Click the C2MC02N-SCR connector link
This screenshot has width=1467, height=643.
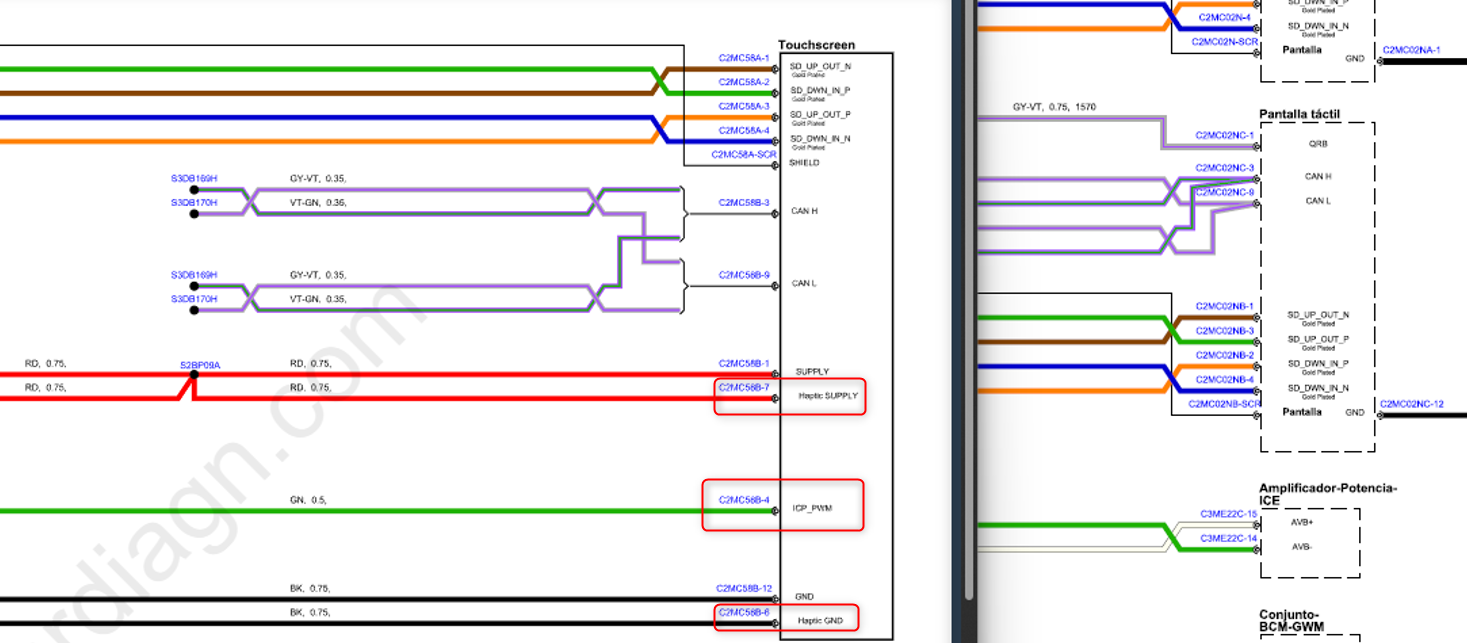[1224, 41]
